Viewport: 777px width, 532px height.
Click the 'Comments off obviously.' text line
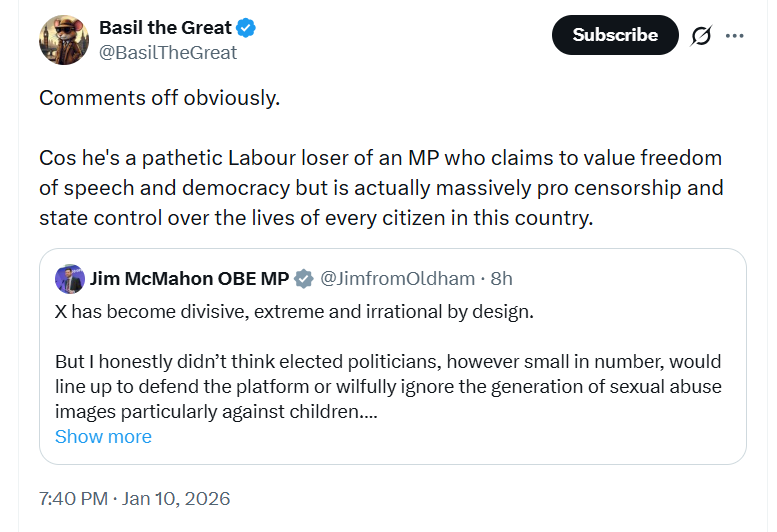160,99
